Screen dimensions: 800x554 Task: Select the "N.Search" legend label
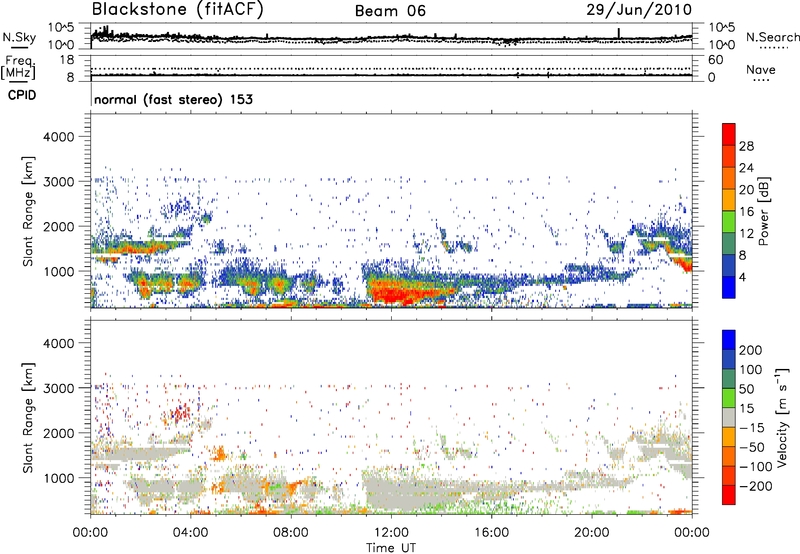[772, 37]
